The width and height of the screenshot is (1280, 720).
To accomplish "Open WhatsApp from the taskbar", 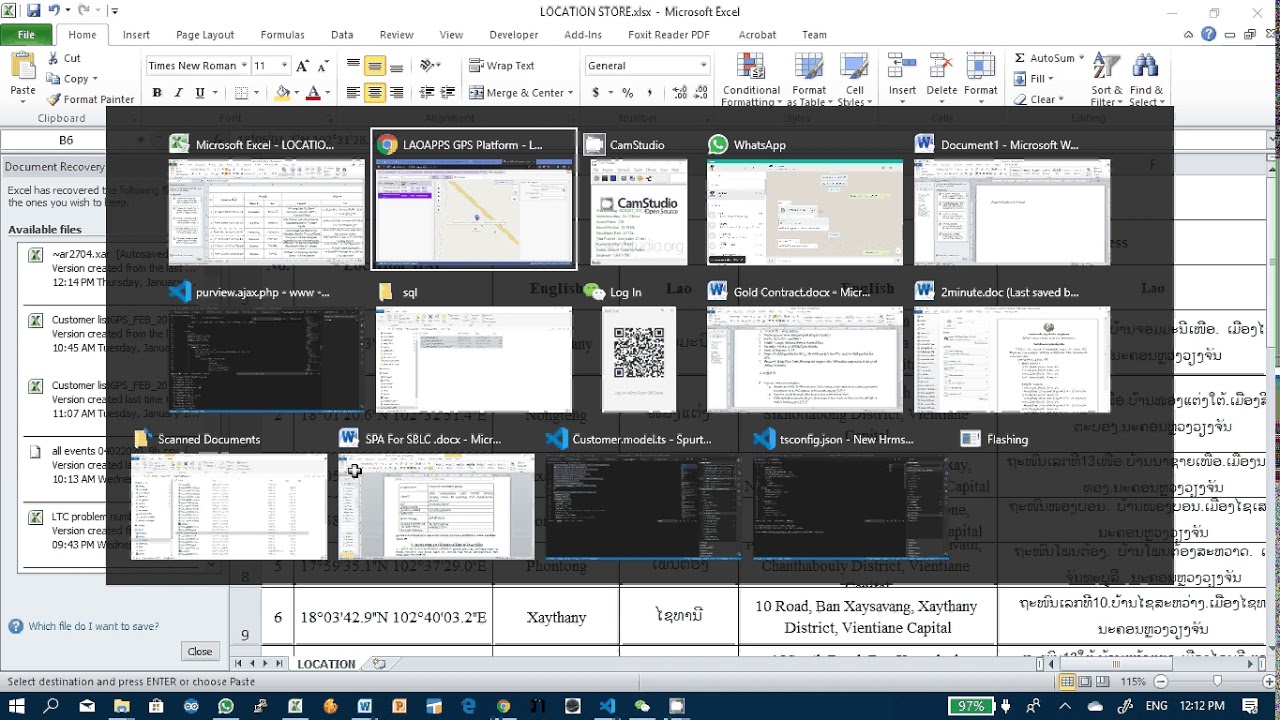I will coord(226,706).
